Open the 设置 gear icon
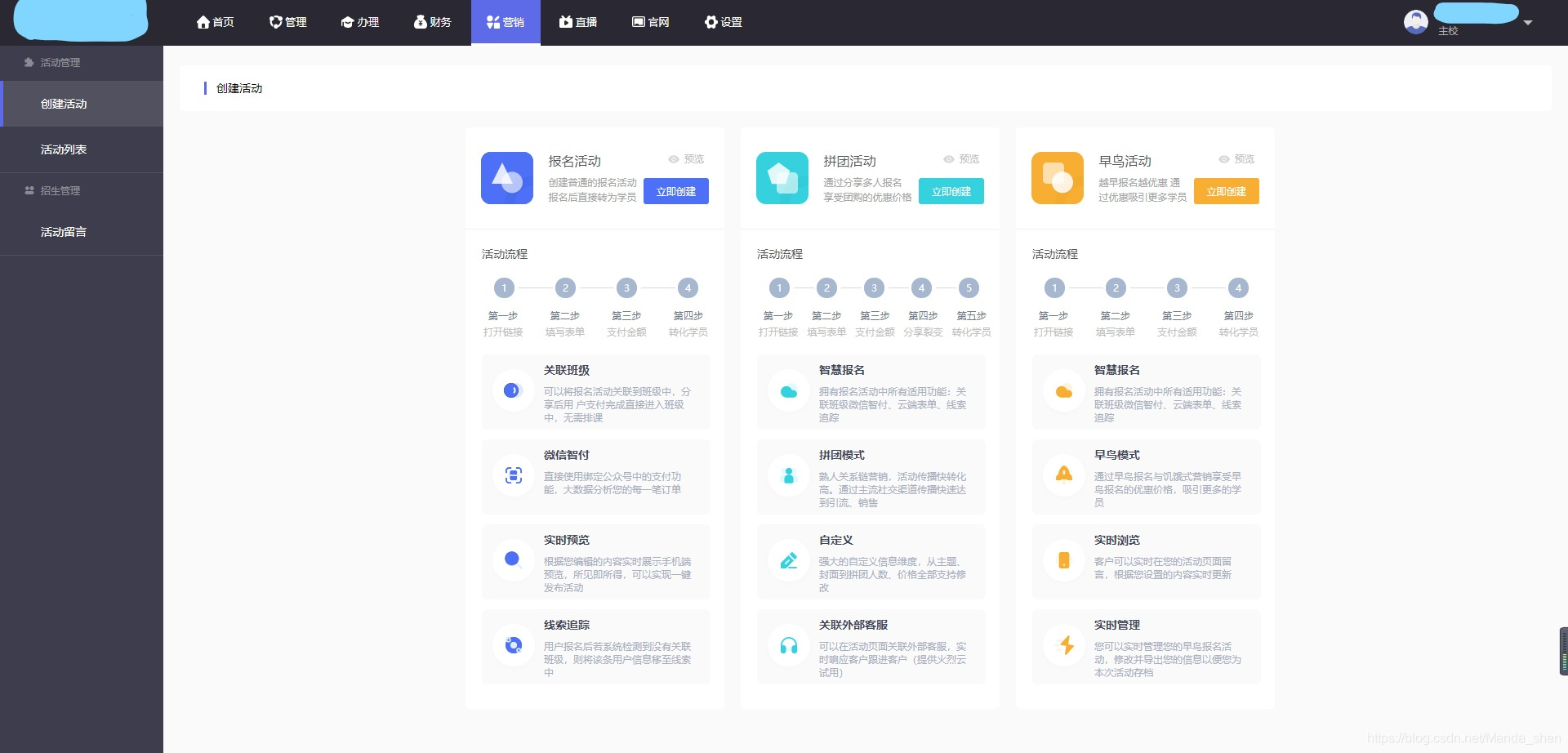The height and width of the screenshot is (753, 1568). click(x=710, y=21)
